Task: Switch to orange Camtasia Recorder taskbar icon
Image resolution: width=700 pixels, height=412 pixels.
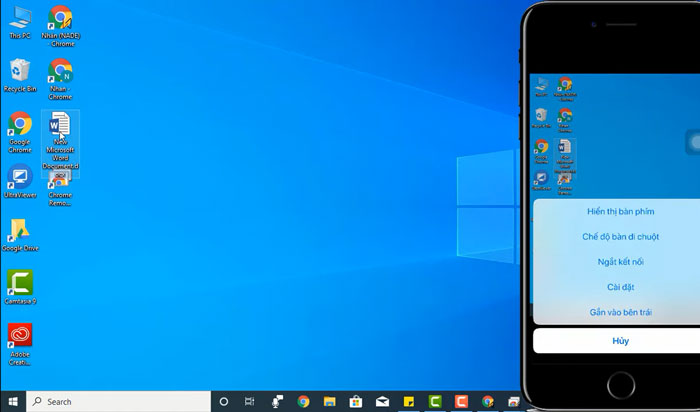Action: [461, 401]
